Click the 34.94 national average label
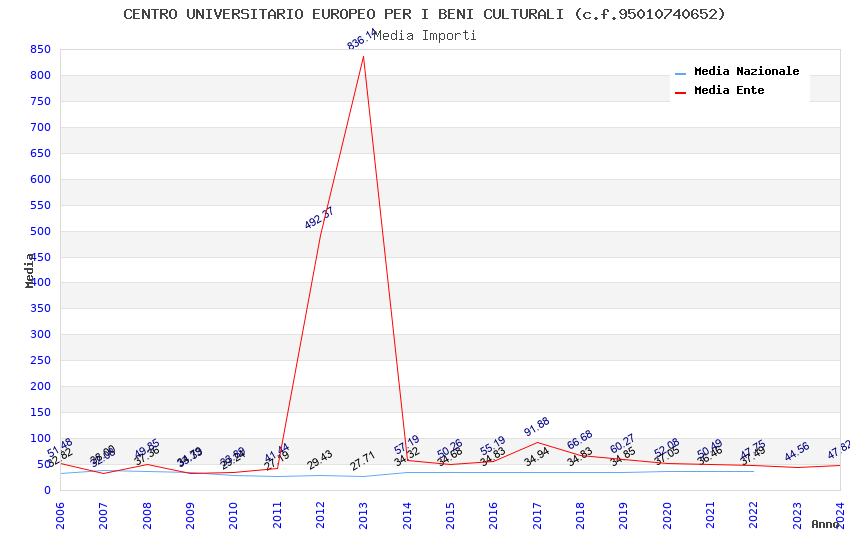 (537, 457)
